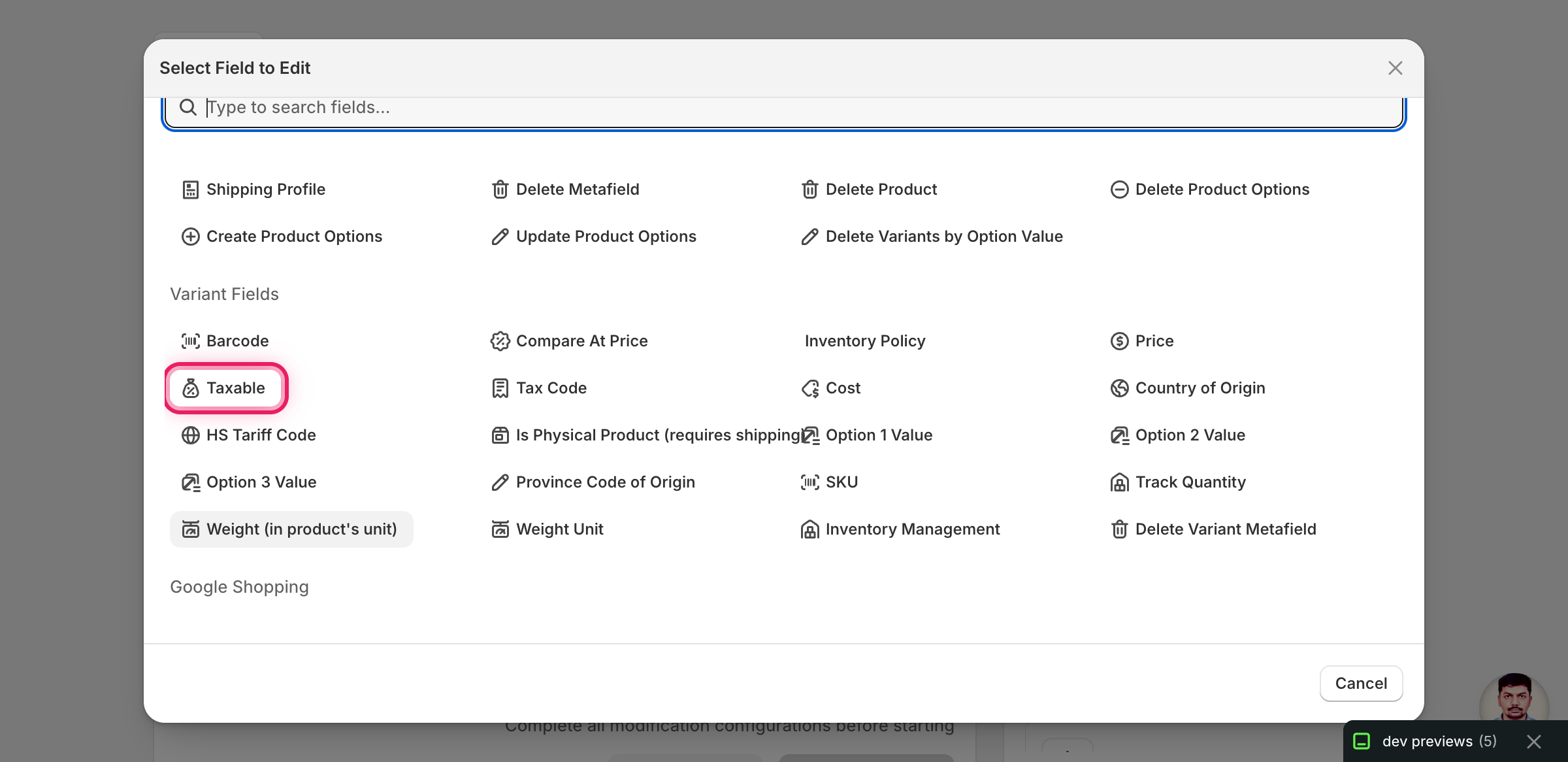Click the minus-circle icon for Delete Product Options
1568x762 pixels.
[1119, 190]
